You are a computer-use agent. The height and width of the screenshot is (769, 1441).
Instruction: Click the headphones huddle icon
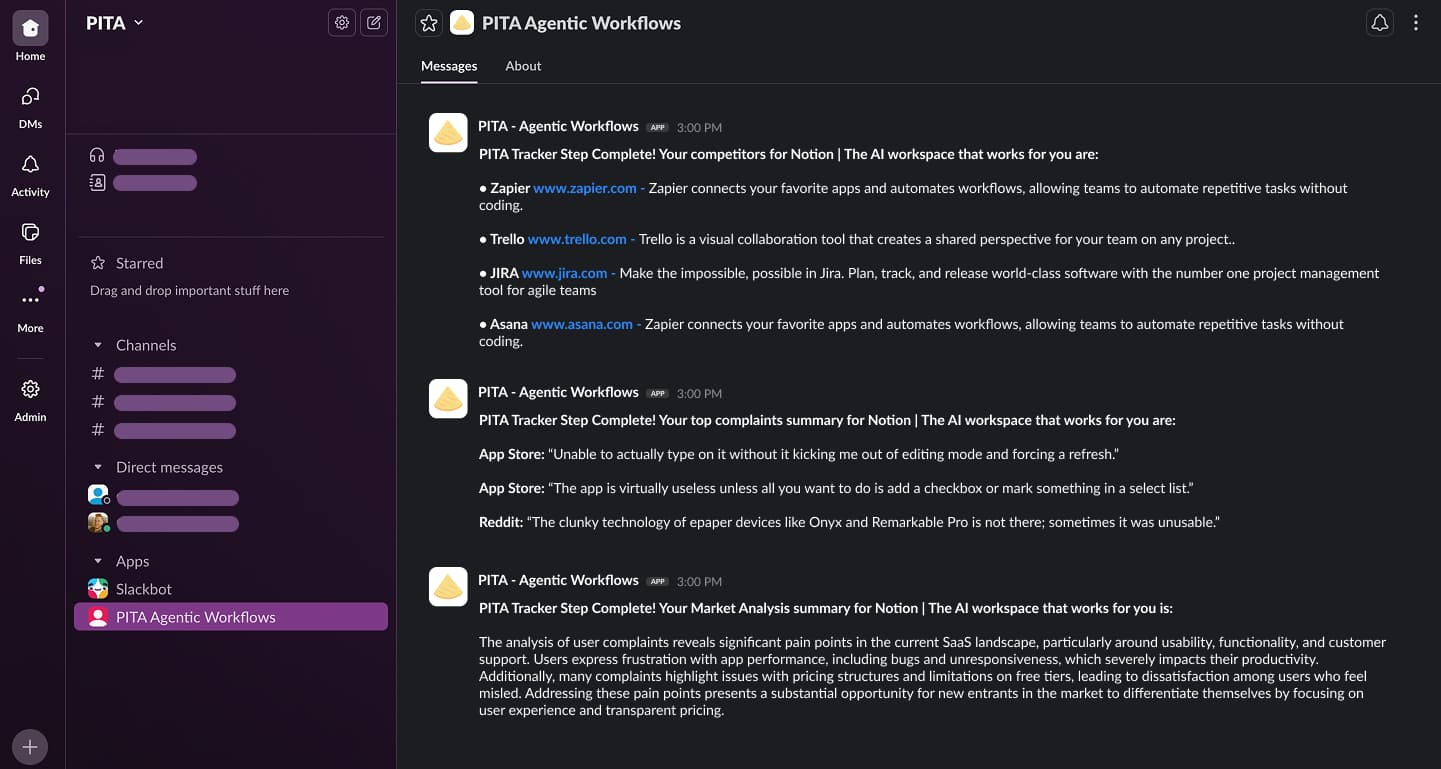[x=97, y=155]
